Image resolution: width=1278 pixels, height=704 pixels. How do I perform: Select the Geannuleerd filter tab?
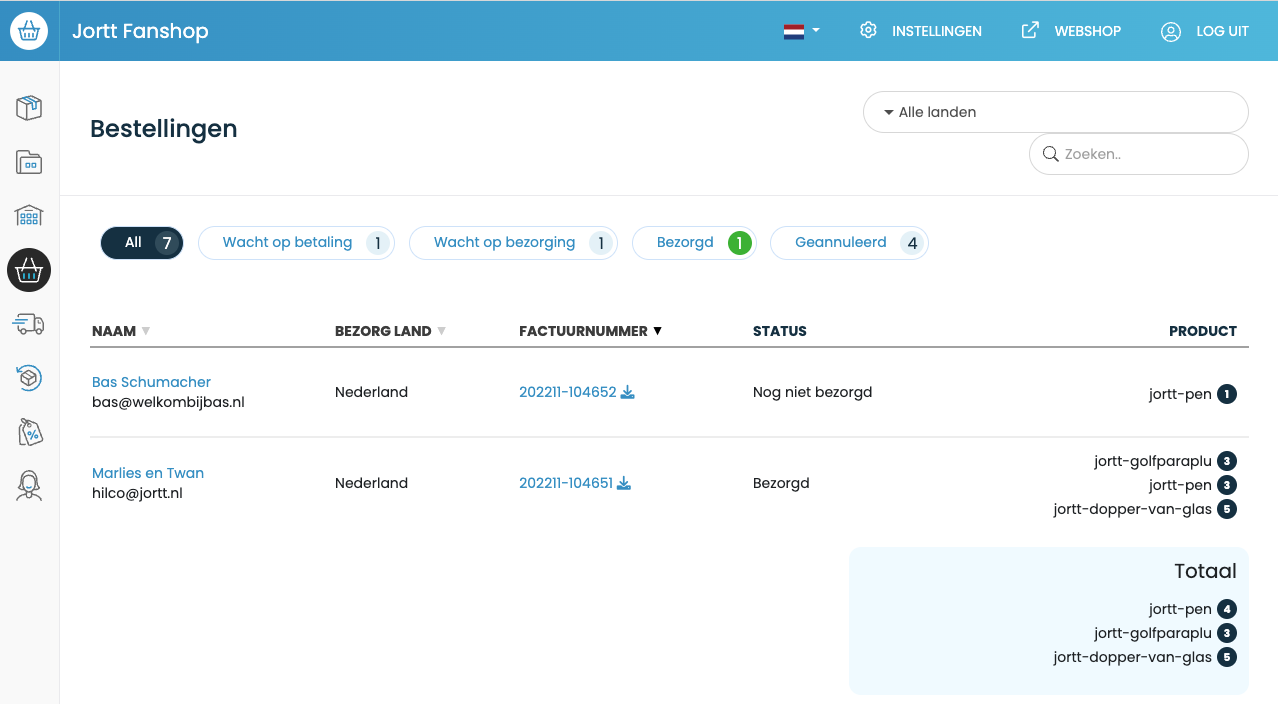click(848, 242)
